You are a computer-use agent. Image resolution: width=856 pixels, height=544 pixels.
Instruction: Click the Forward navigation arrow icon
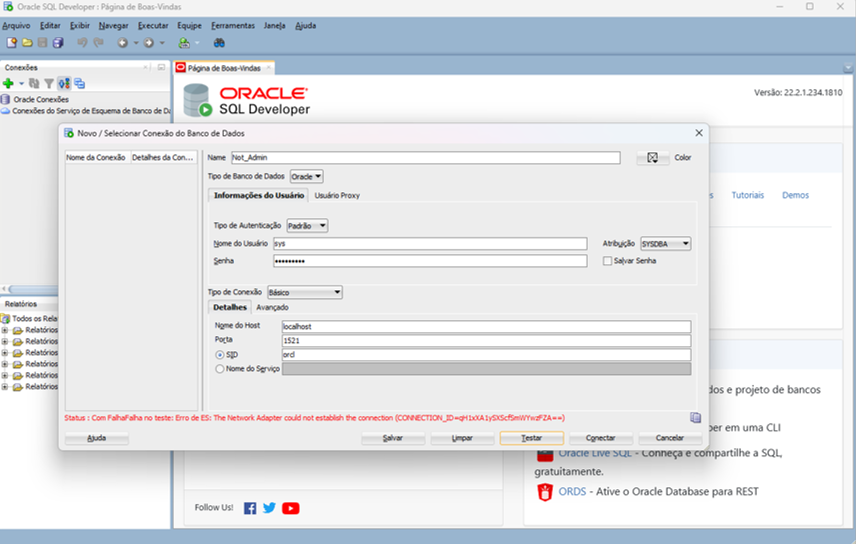click(148, 43)
